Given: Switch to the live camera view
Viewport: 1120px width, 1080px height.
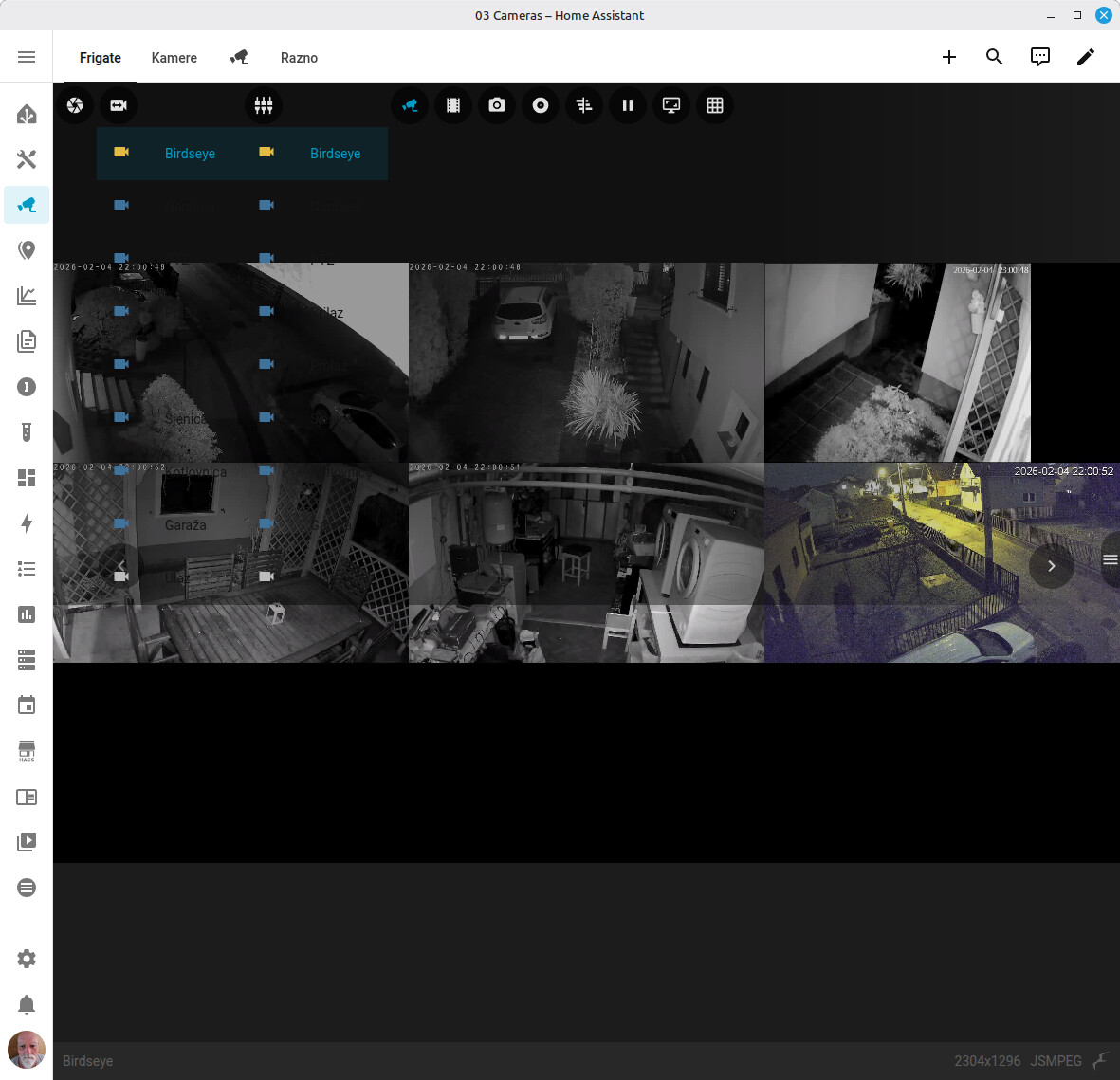Looking at the screenshot, I should (410, 105).
